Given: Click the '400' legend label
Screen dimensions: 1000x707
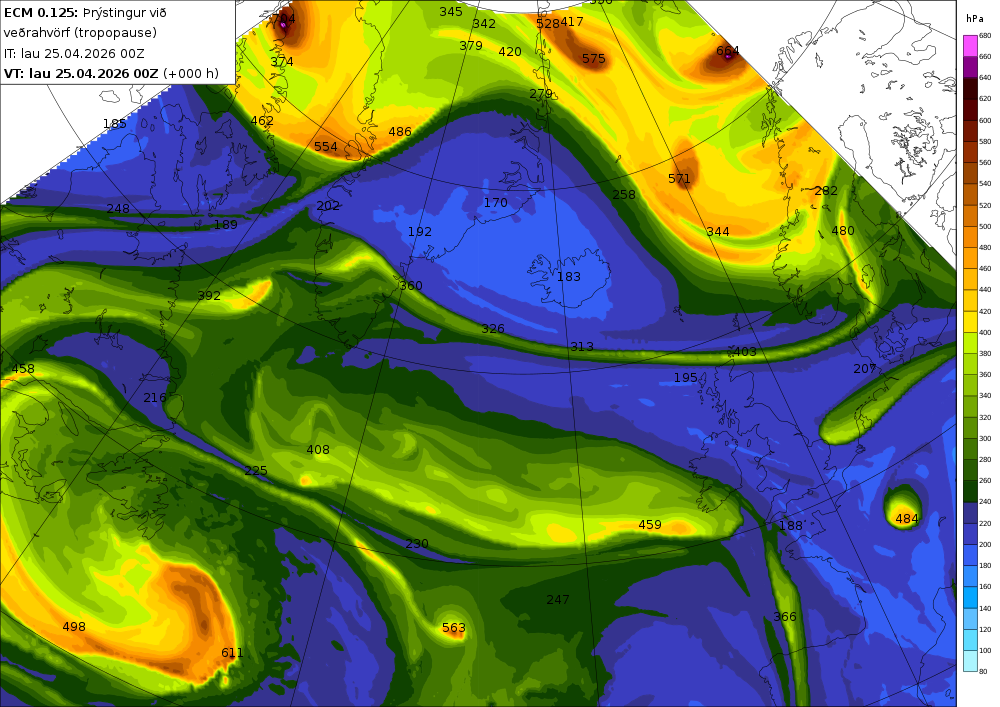Looking at the screenshot, I should click(985, 333).
